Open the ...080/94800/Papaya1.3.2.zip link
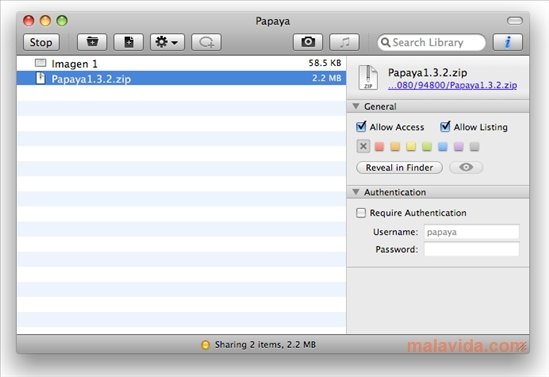Screen dimensions: 549x377 pyautogui.click(x=452, y=85)
